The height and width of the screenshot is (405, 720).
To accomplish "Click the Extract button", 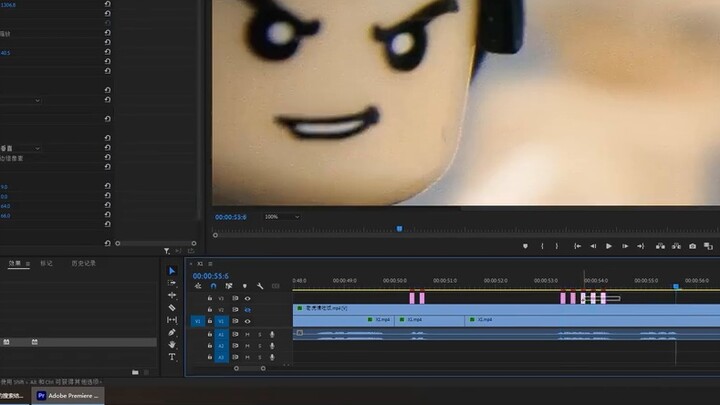I will [676, 246].
